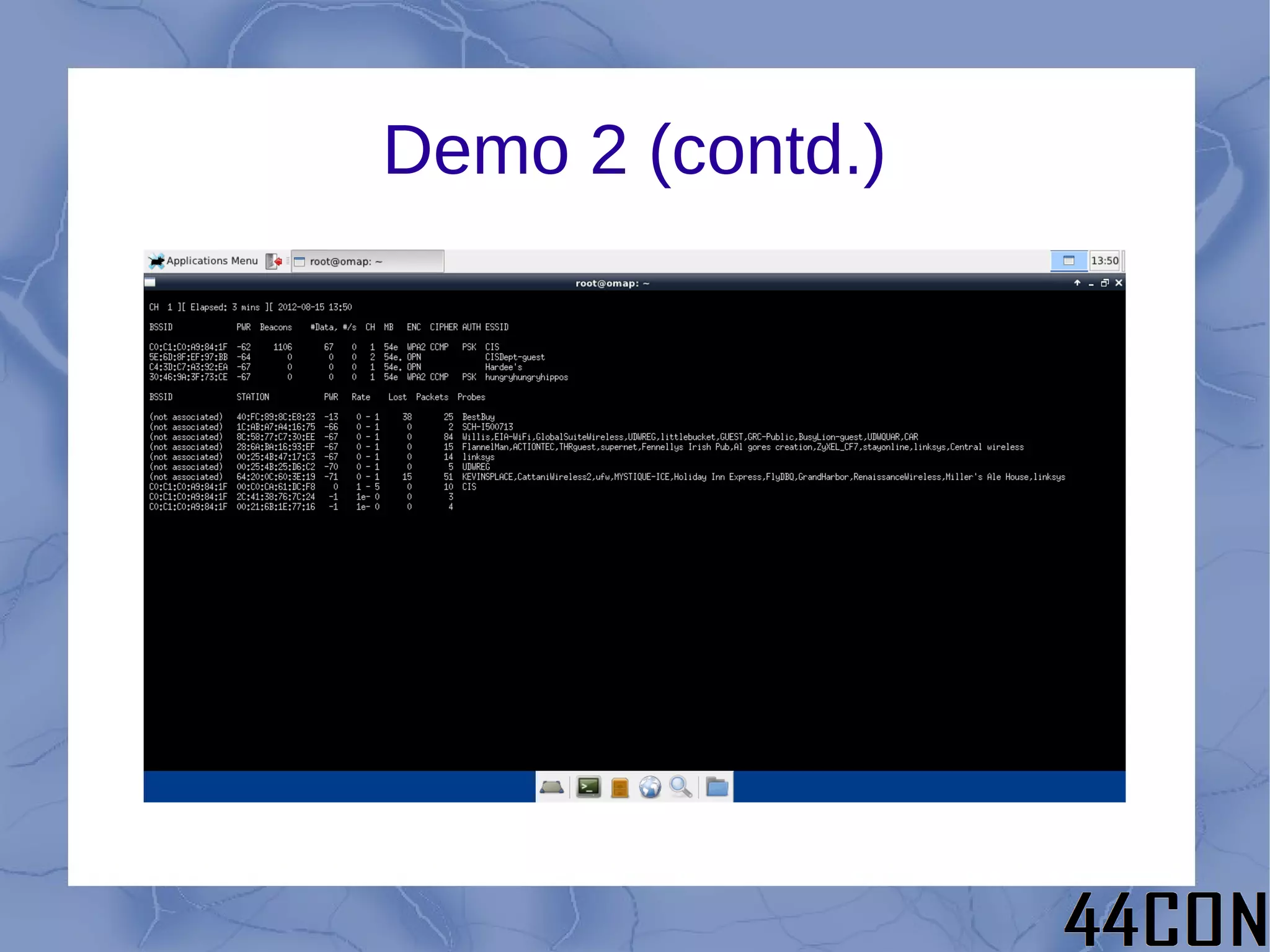Screen dimensions: 1270x952
Task: Select the root@omap taskbar window button
Action: coord(368,261)
